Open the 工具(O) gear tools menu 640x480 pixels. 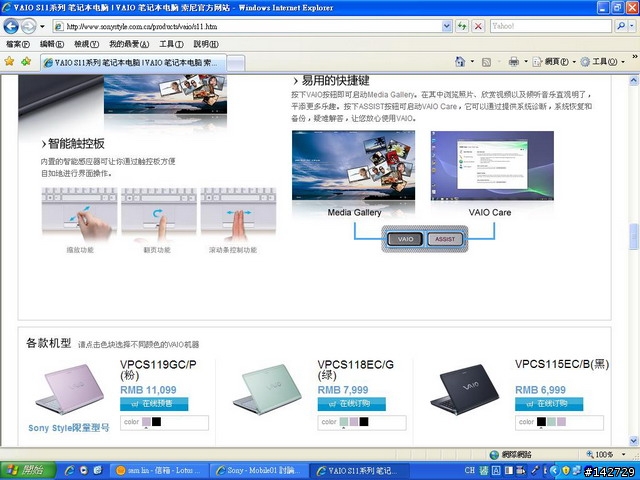coord(602,62)
